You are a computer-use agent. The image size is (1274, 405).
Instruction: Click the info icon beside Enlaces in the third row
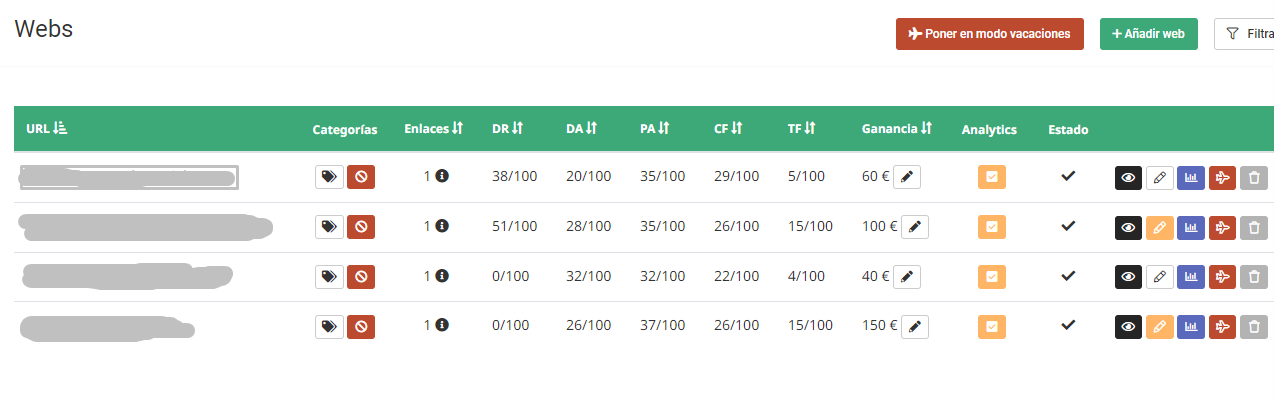(x=442, y=275)
